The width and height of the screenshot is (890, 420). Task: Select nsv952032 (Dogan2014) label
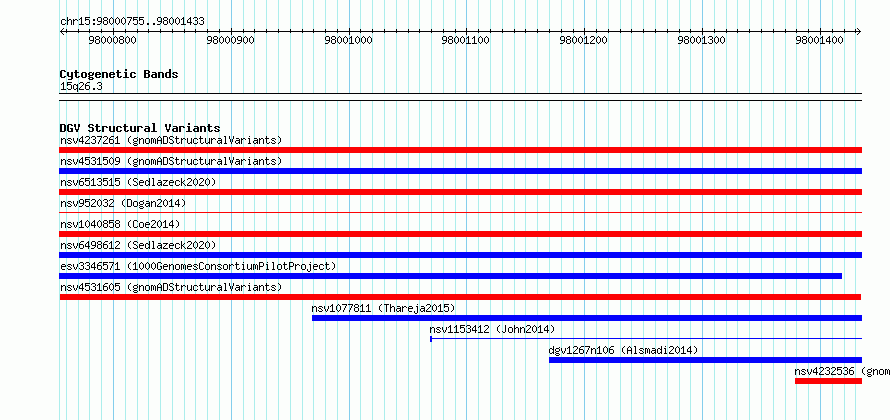[123, 203]
